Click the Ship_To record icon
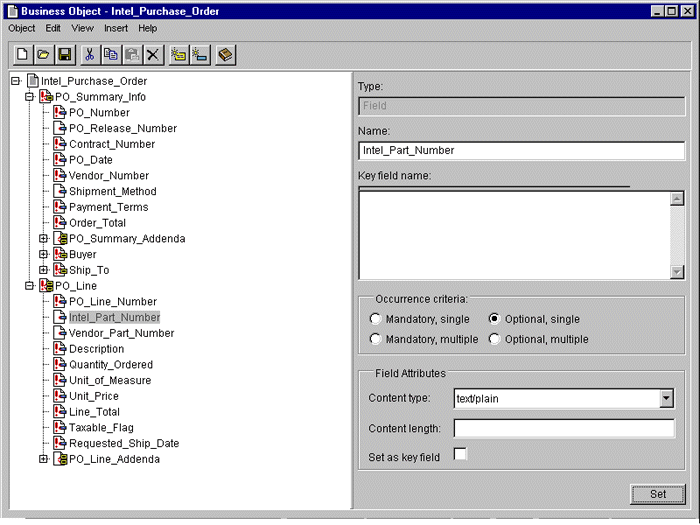 [60, 270]
